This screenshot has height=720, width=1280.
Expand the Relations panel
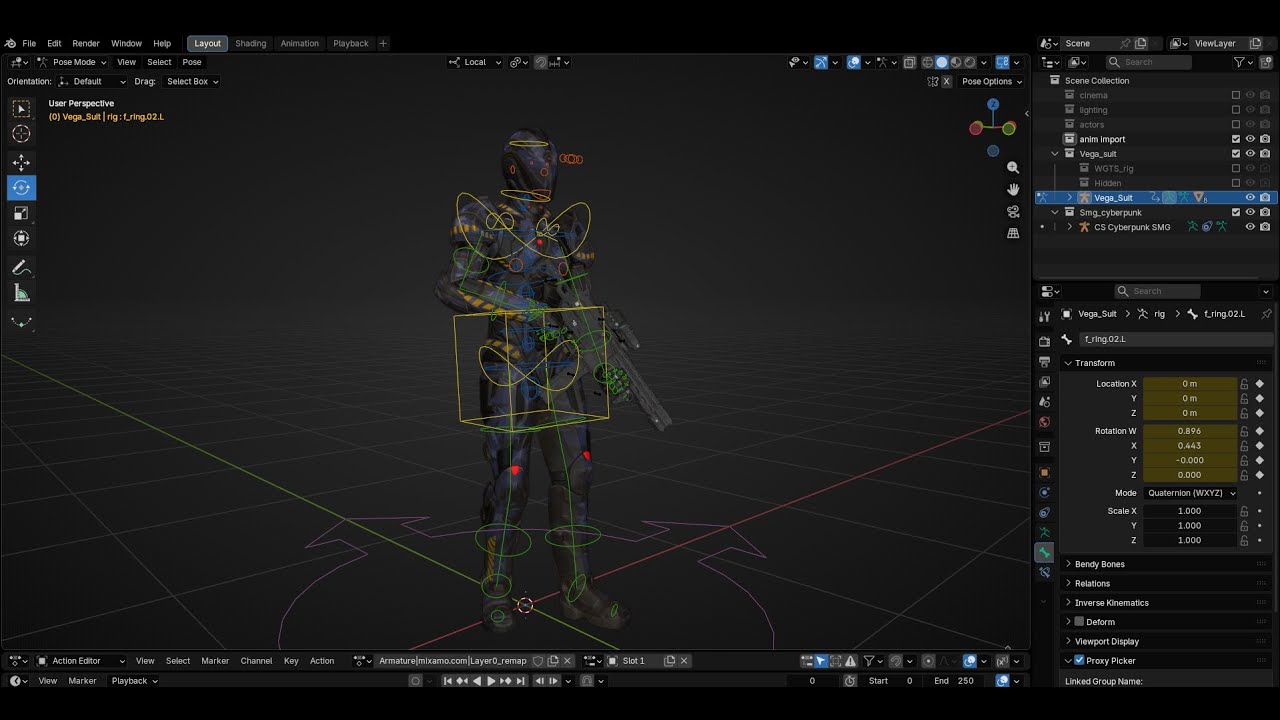tap(1092, 584)
